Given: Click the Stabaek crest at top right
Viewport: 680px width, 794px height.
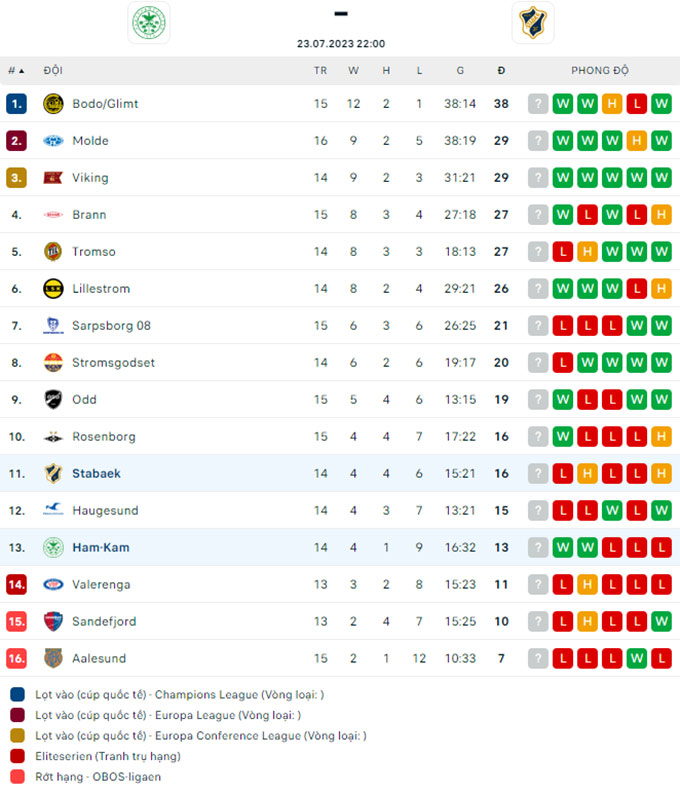Looking at the screenshot, I should coord(533,22).
